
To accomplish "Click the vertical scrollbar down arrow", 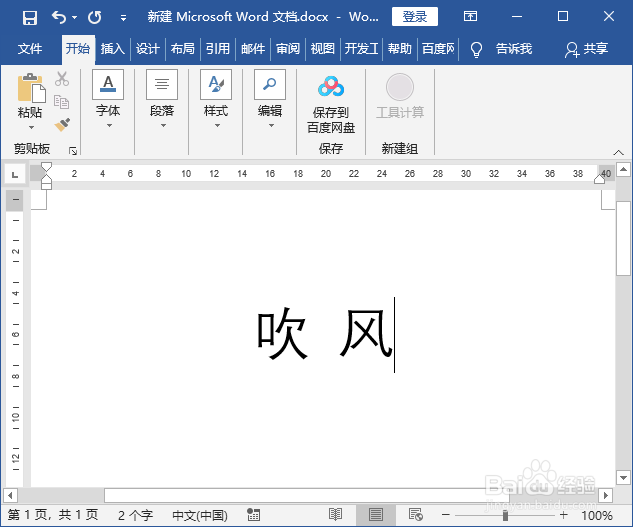I will coord(623,478).
